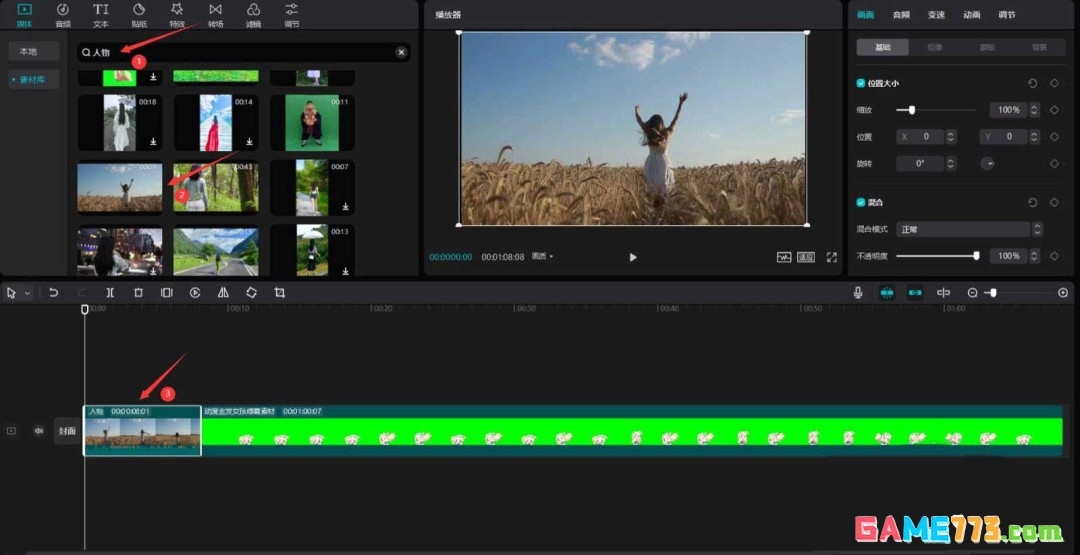The image size is (1080, 555).
Task: Click the crop tool icon in timeline toolbar
Action: pyautogui.click(x=280, y=293)
